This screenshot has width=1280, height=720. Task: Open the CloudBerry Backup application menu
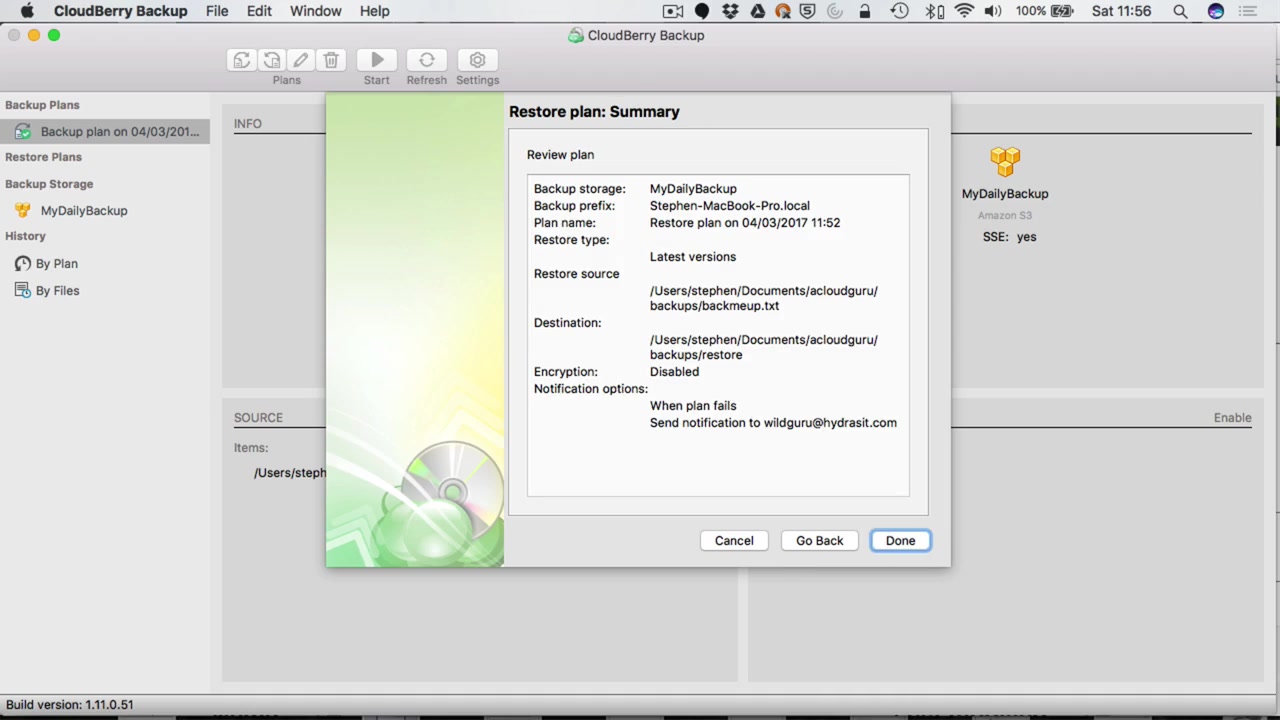[x=120, y=11]
